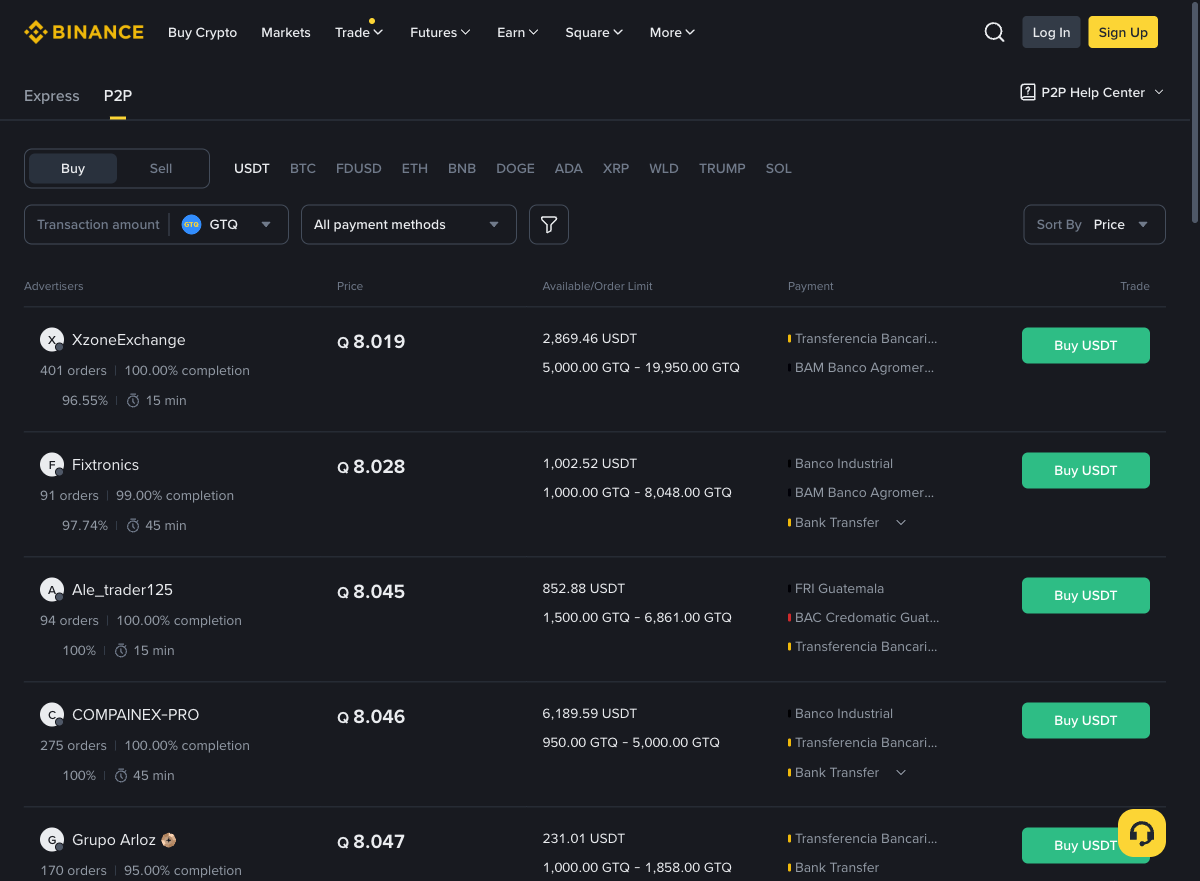
Task: Expand Fixtronics' payment methods chevron
Action: (901, 523)
